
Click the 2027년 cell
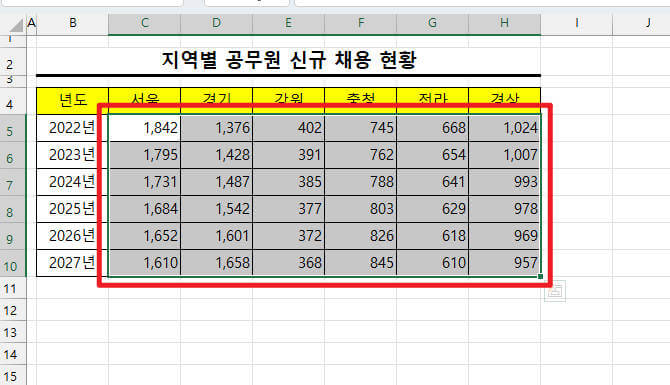(x=73, y=263)
